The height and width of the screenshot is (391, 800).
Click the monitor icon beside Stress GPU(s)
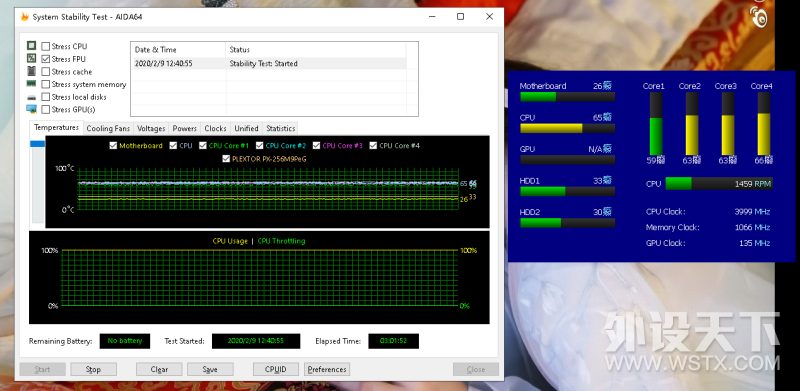click(32, 109)
